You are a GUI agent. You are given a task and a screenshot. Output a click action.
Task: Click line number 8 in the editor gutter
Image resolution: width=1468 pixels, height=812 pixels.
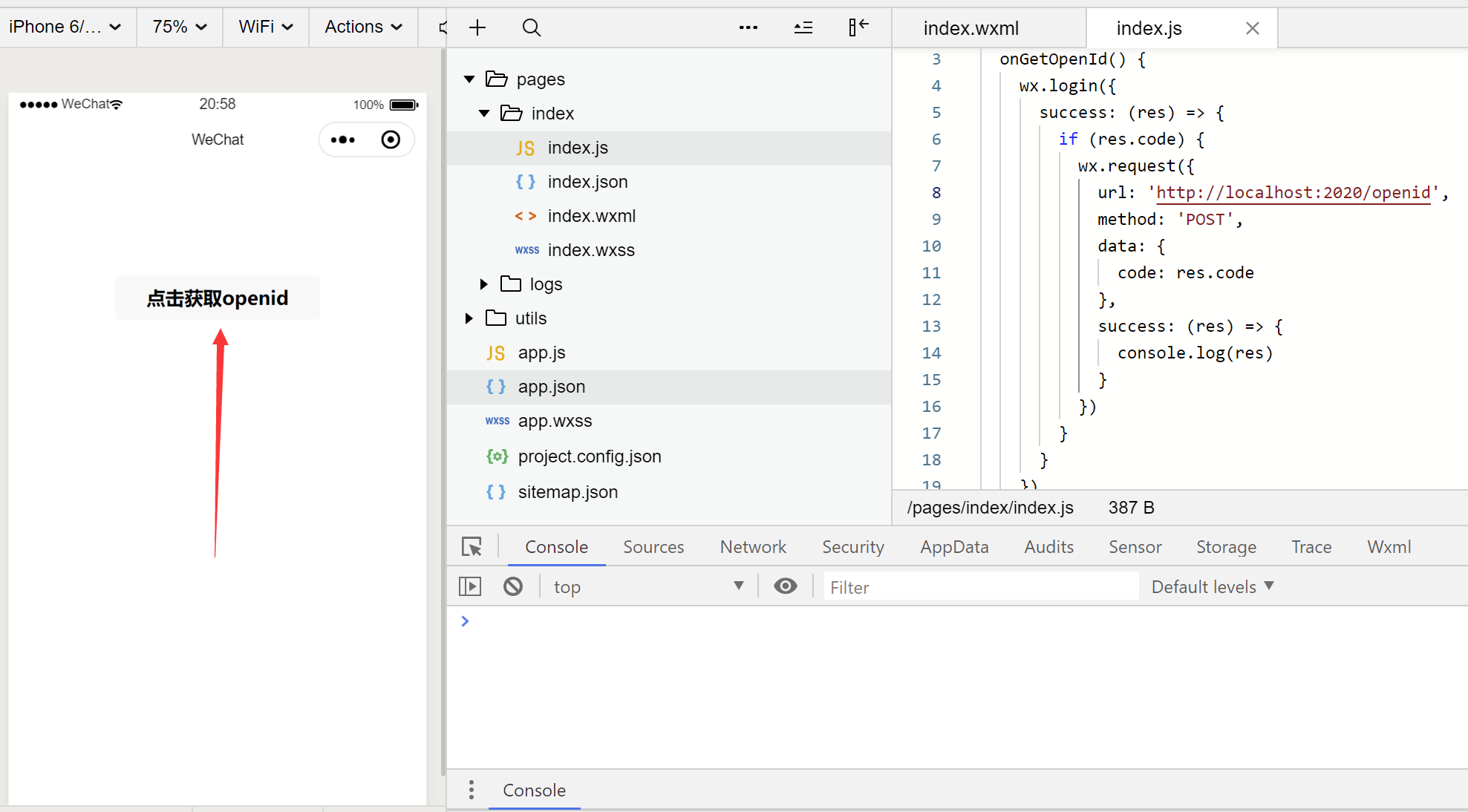[x=936, y=192]
